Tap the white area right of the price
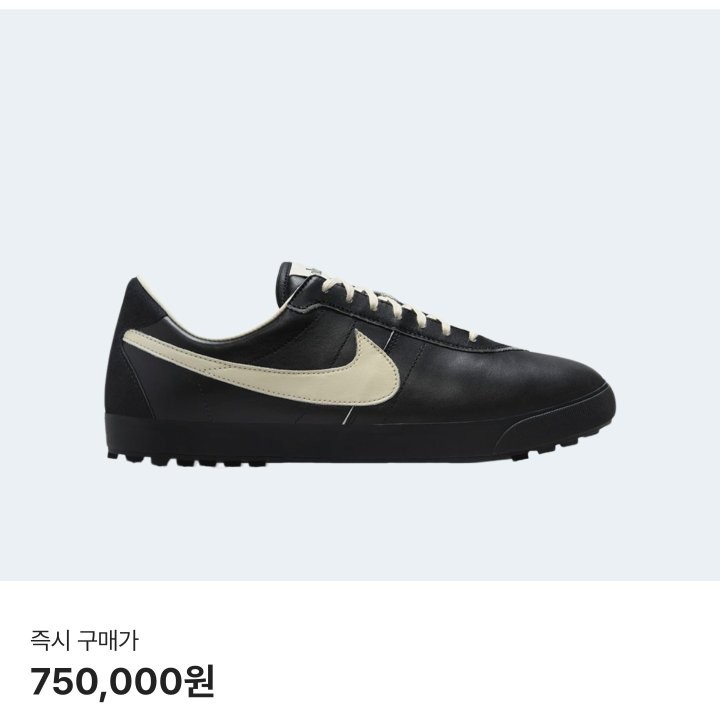Screen dimensions: 720x720 (466, 682)
